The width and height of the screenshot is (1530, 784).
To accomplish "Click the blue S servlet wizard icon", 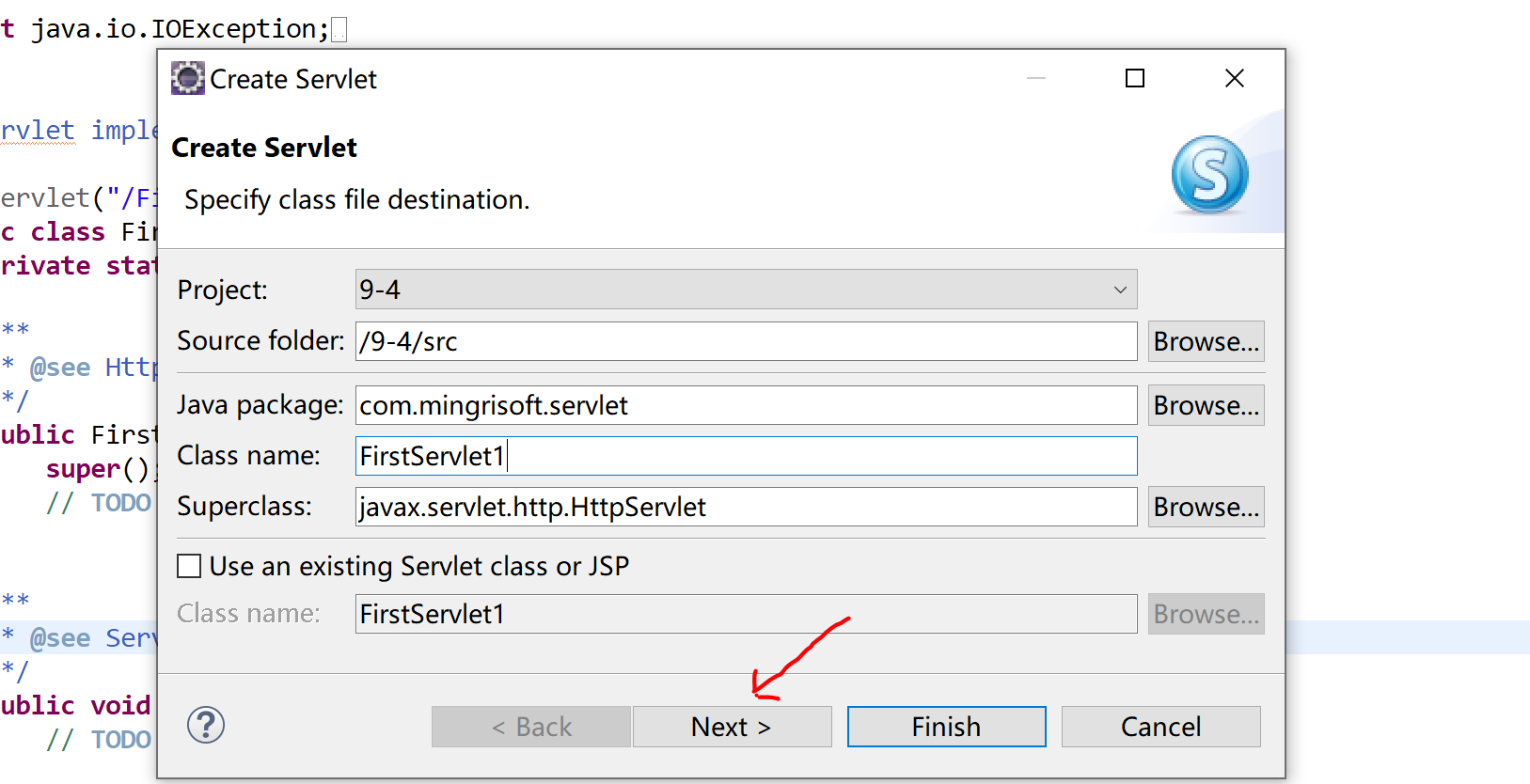I will click(1209, 175).
